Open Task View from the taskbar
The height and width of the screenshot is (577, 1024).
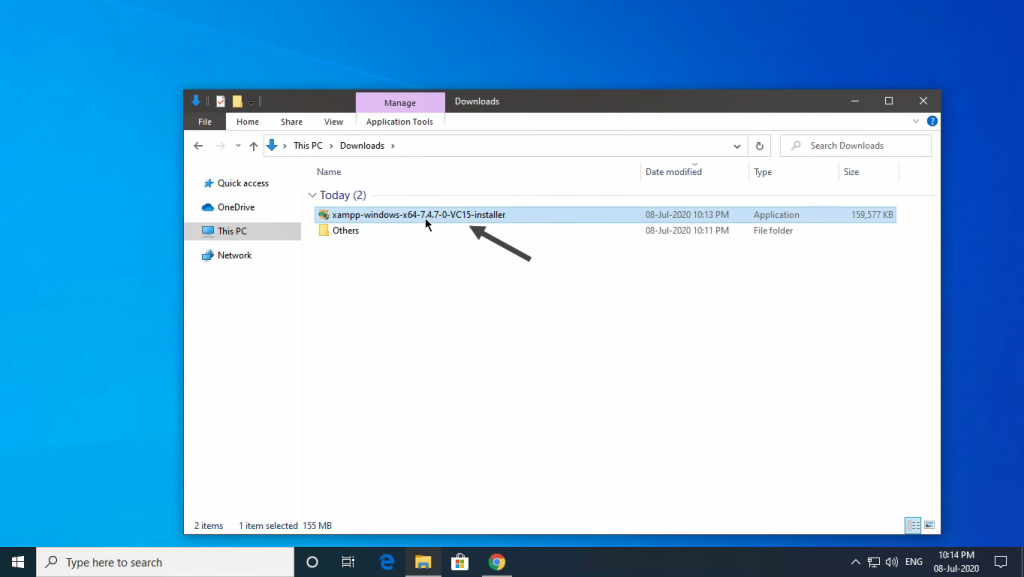[348, 562]
